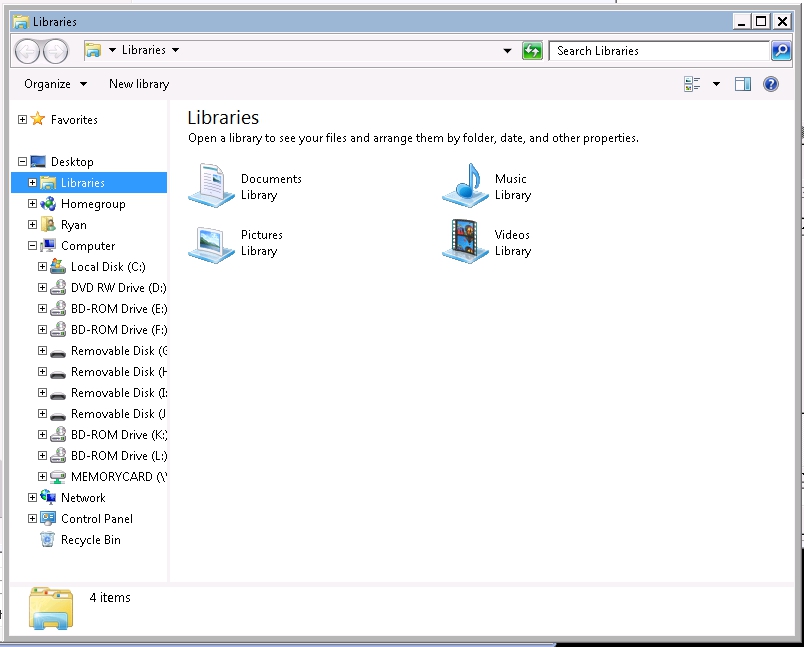Click in the Search Libraries field
The width and height of the screenshot is (804, 647).
tap(658, 51)
